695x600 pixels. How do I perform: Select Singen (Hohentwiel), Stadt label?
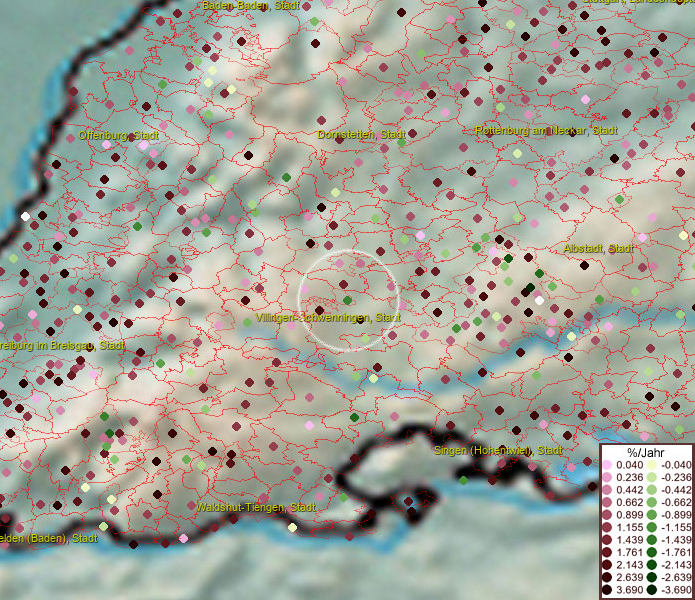498,451
